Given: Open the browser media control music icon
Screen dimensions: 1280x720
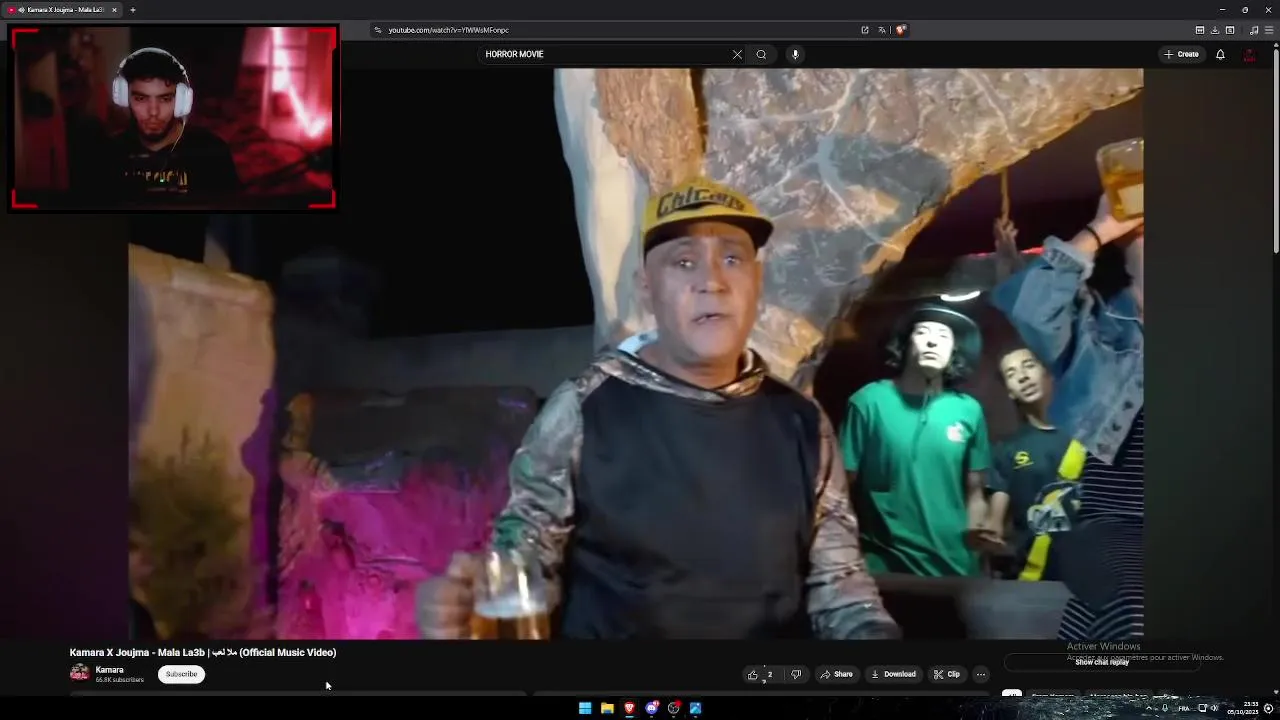Looking at the screenshot, I should pos(1254,30).
